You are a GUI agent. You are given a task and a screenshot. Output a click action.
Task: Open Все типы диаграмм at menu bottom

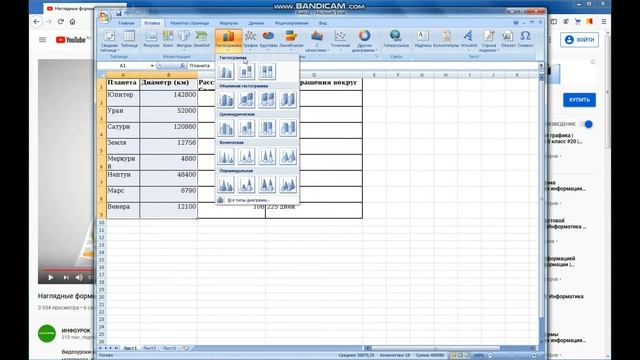[248, 200]
